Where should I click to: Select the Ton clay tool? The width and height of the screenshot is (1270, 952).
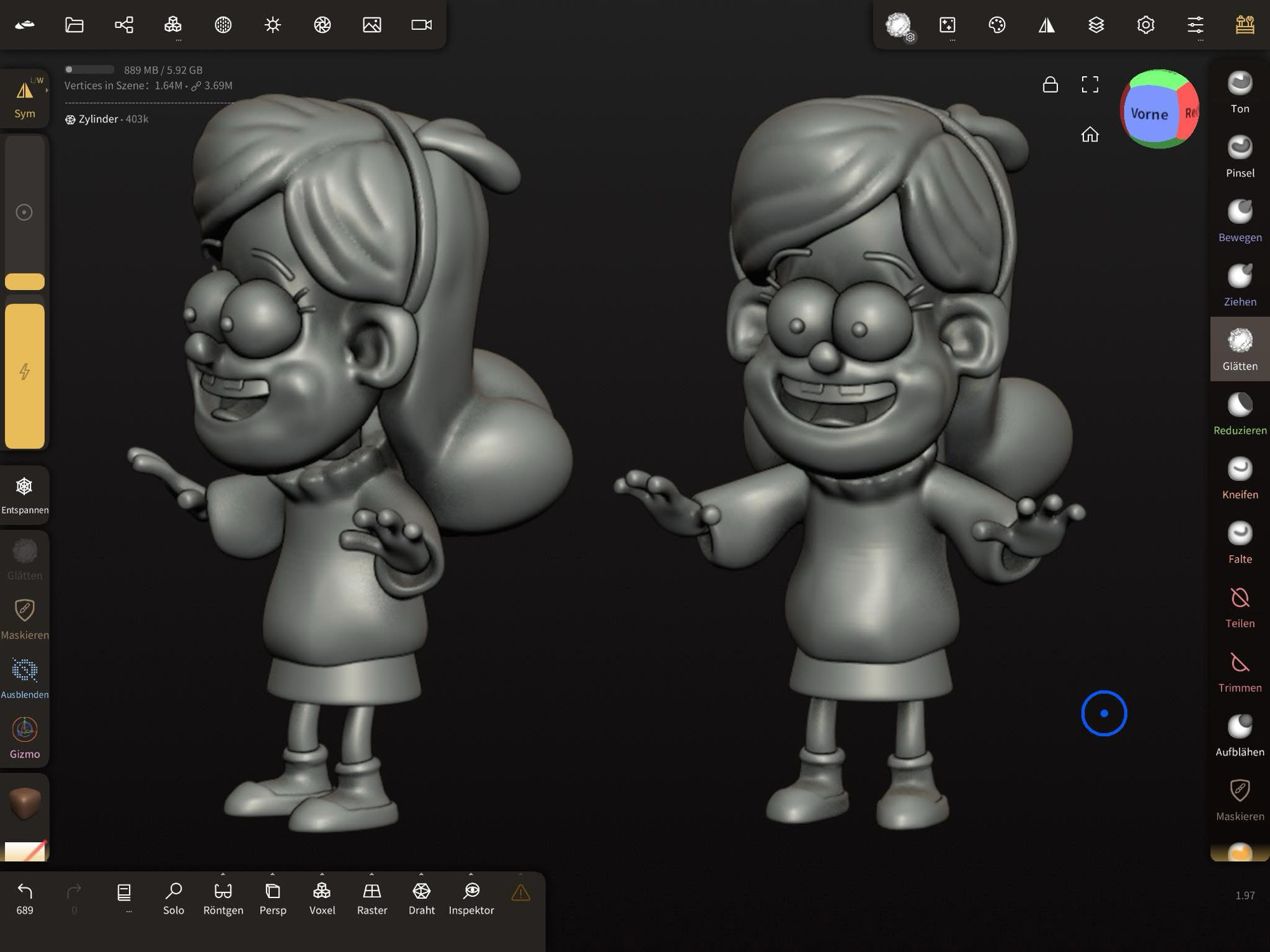(x=1240, y=92)
